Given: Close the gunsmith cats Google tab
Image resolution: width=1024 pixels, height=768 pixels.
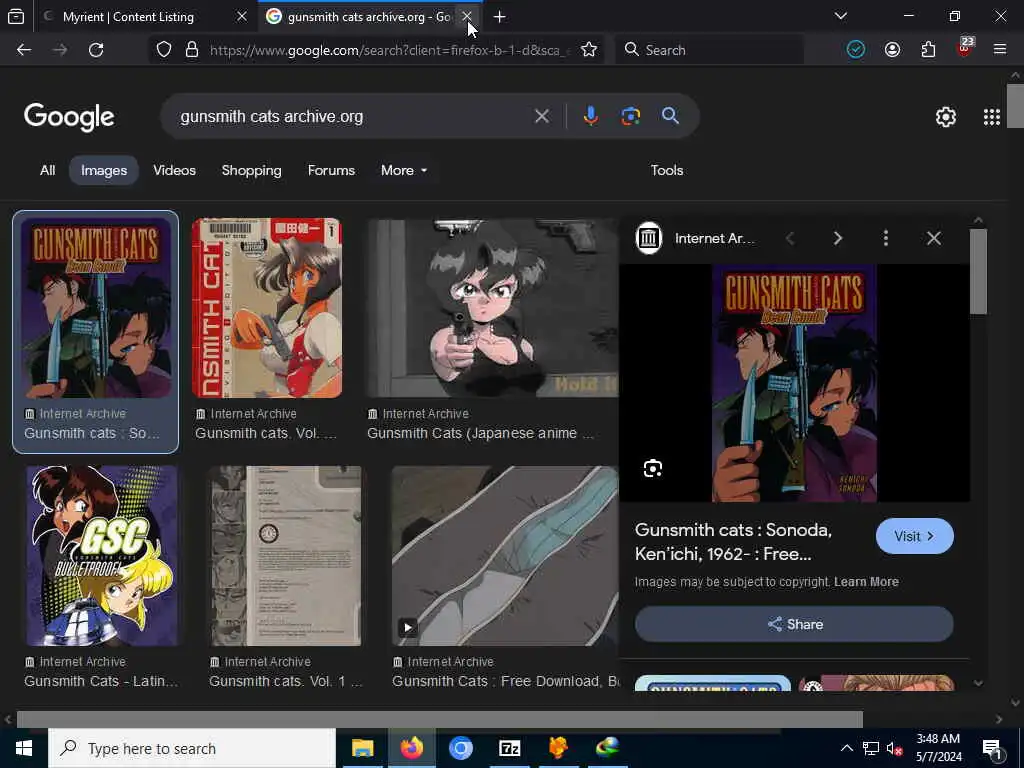Looking at the screenshot, I should pyautogui.click(x=467, y=16).
